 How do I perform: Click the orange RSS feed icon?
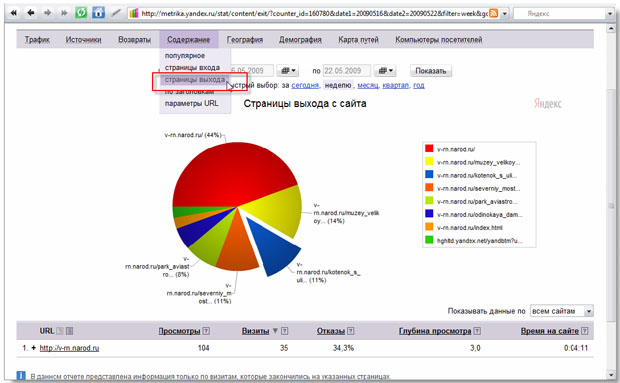pos(493,13)
